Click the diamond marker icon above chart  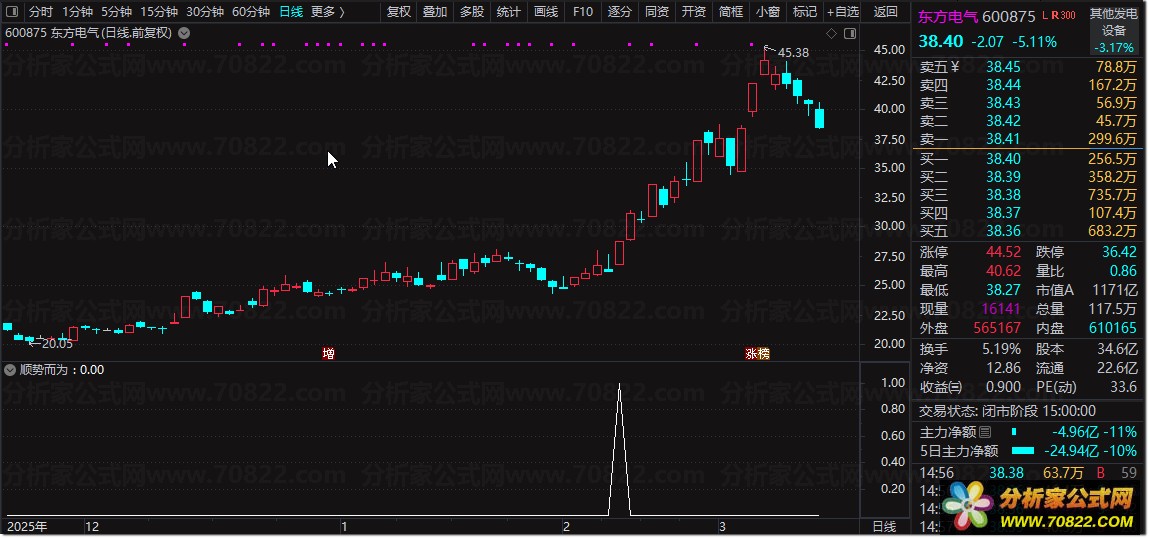(x=831, y=34)
